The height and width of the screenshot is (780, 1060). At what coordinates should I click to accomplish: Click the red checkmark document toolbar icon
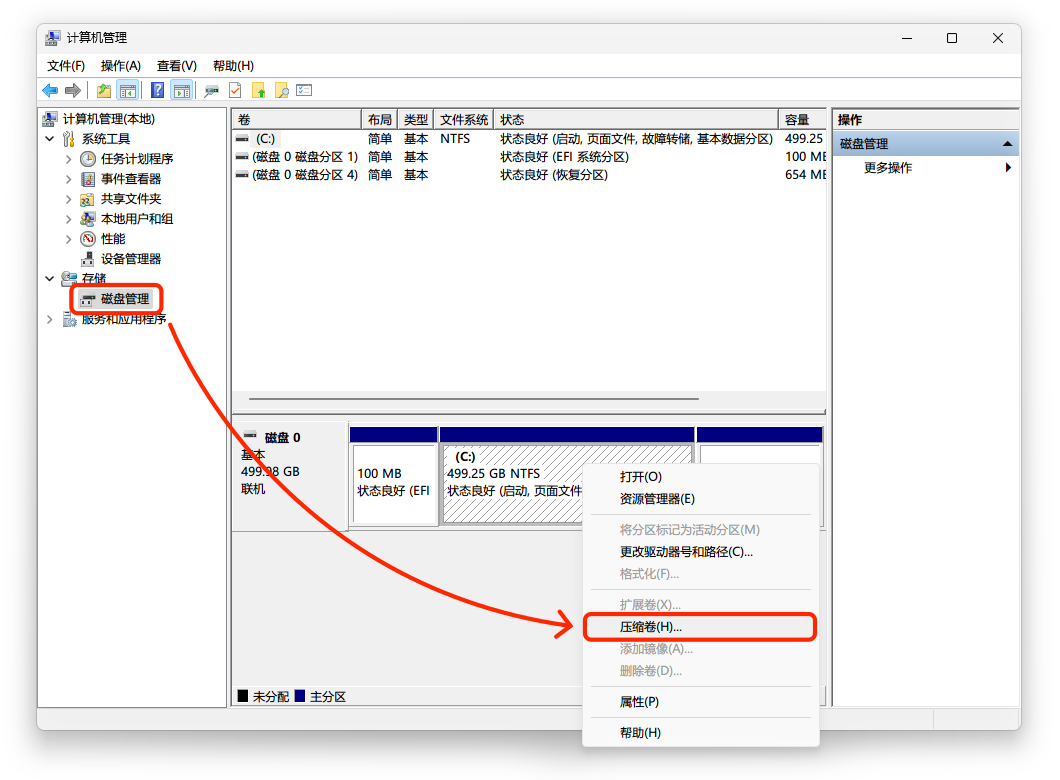tap(235, 91)
